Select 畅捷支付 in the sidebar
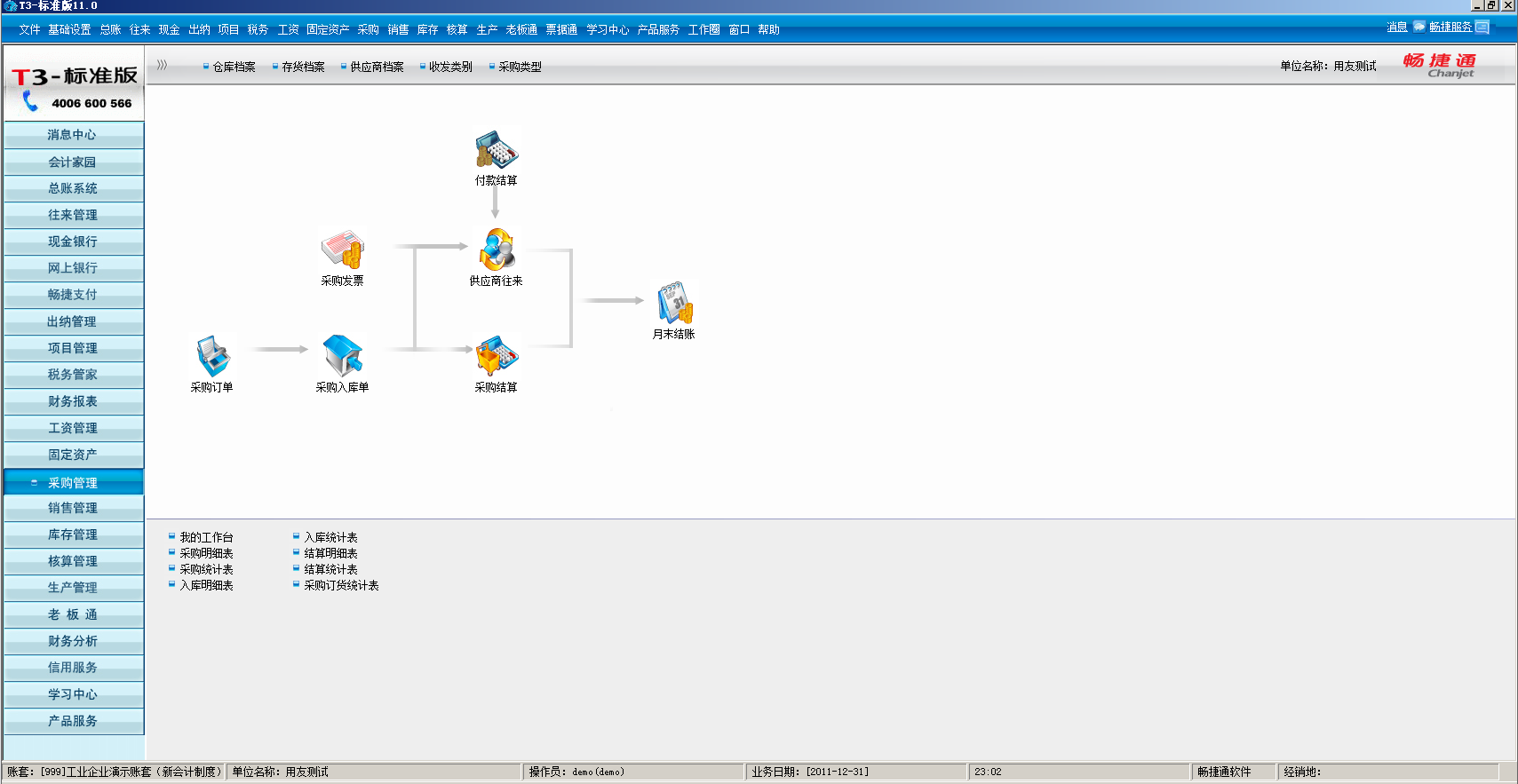1518x784 pixels. coord(74,295)
